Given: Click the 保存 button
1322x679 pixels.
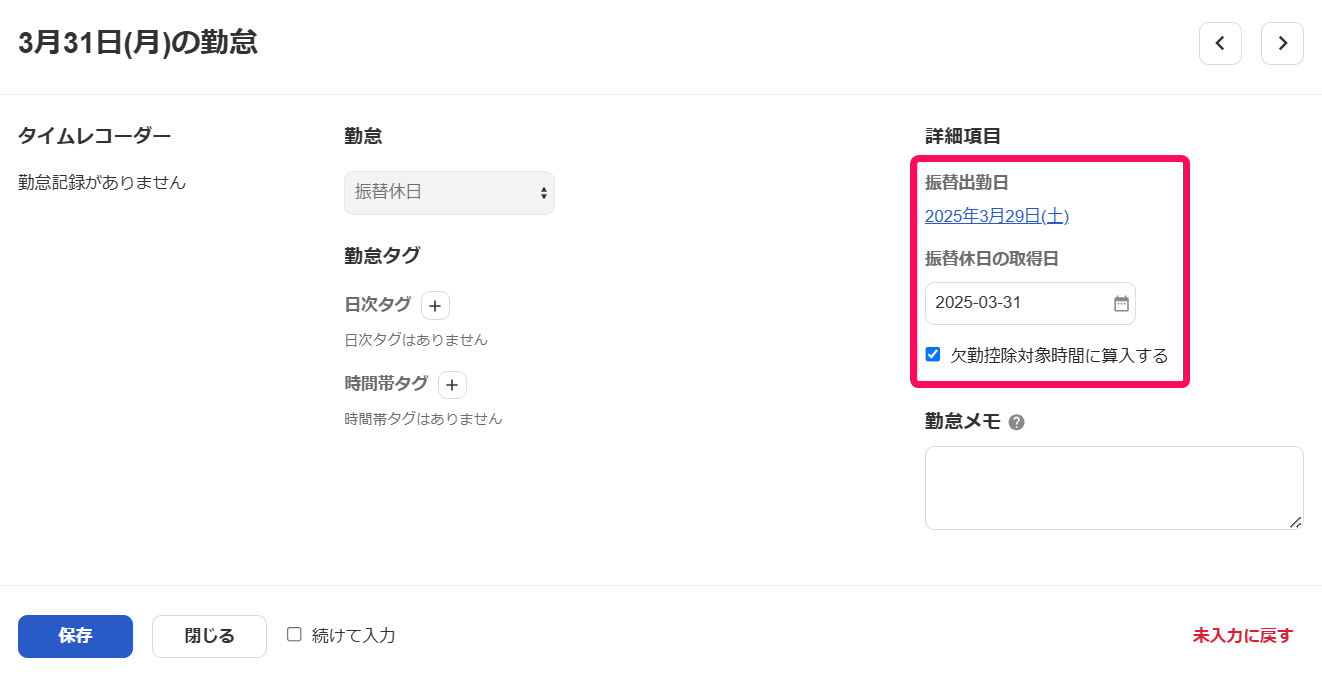Looking at the screenshot, I should click(75, 636).
